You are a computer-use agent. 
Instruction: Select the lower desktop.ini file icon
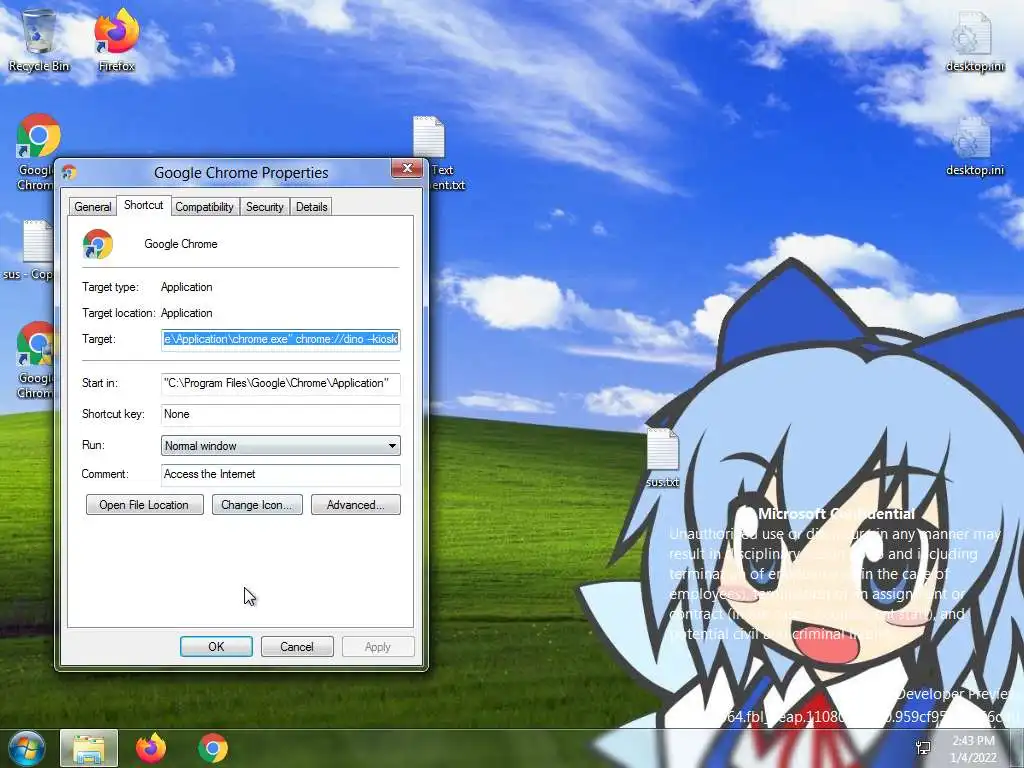click(x=974, y=146)
